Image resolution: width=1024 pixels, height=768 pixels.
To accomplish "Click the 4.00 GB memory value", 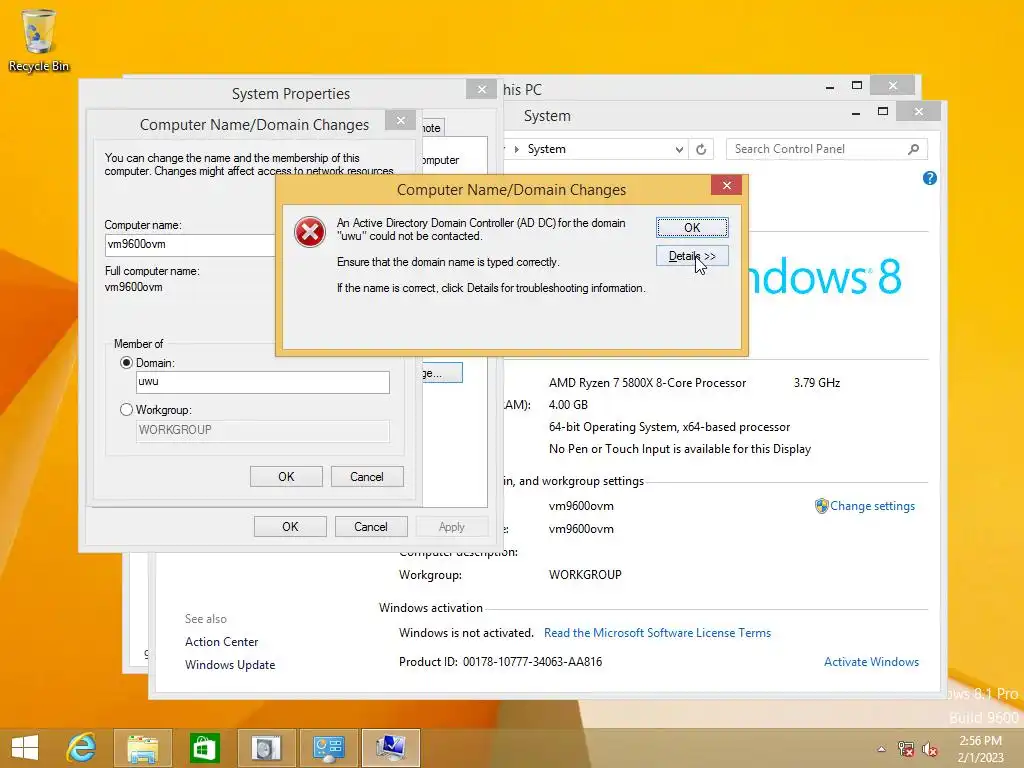I will [568, 404].
